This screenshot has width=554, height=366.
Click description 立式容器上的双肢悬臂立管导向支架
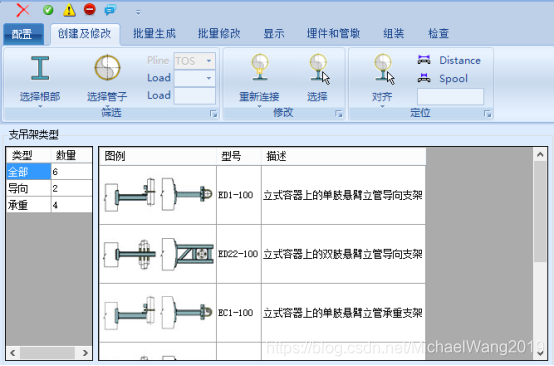point(343,254)
